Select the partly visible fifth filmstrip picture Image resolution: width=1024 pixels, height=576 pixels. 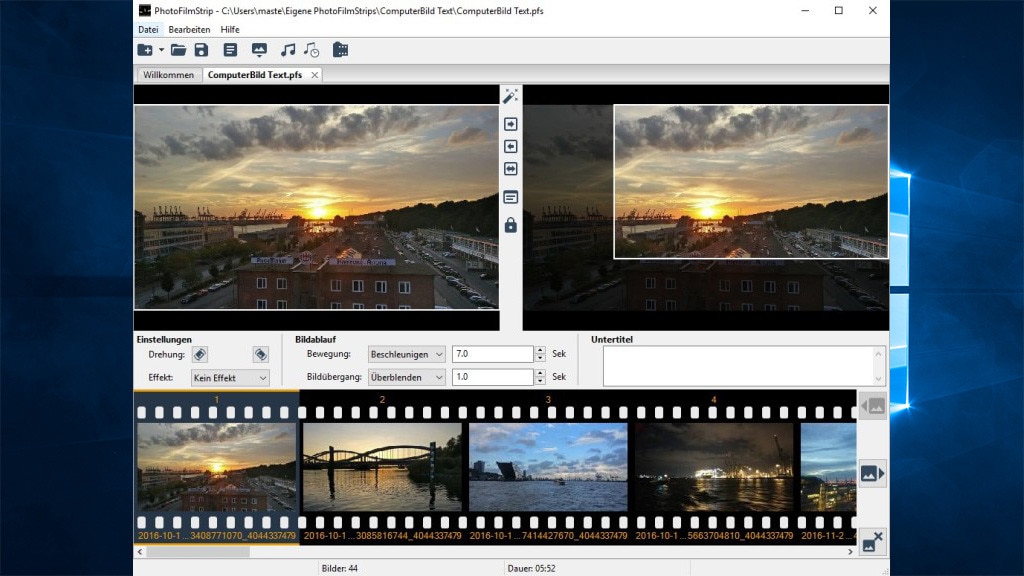pos(828,467)
